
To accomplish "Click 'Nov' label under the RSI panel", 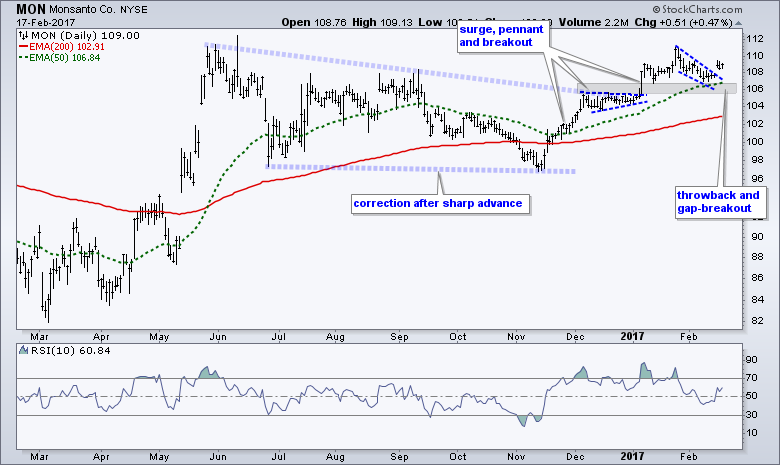I will [x=516, y=456].
